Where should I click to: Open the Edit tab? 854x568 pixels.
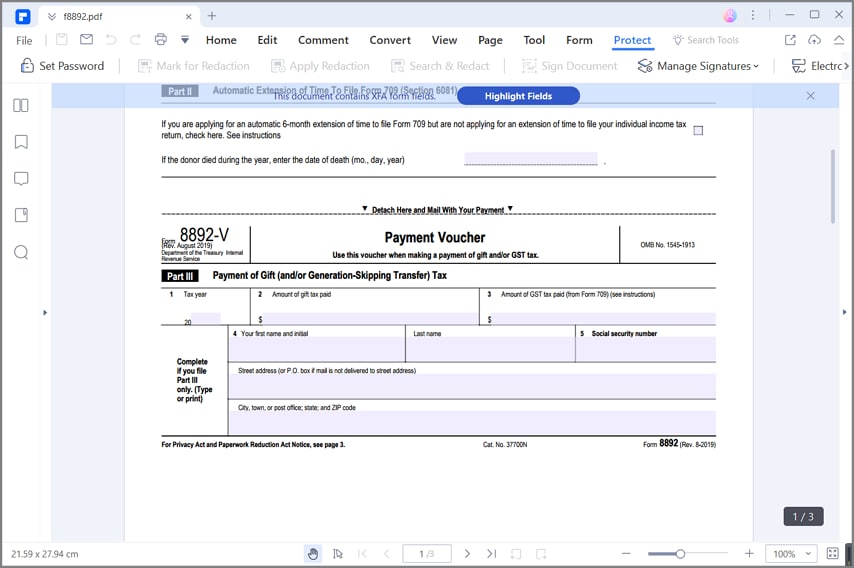(x=267, y=40)
